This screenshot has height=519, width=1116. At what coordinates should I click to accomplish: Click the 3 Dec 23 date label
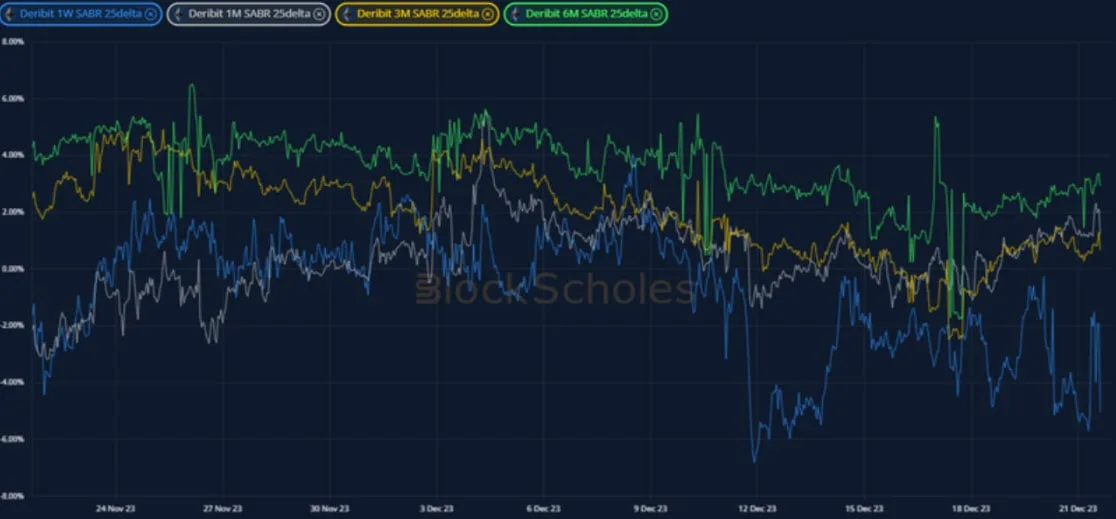tap(436, 509)
